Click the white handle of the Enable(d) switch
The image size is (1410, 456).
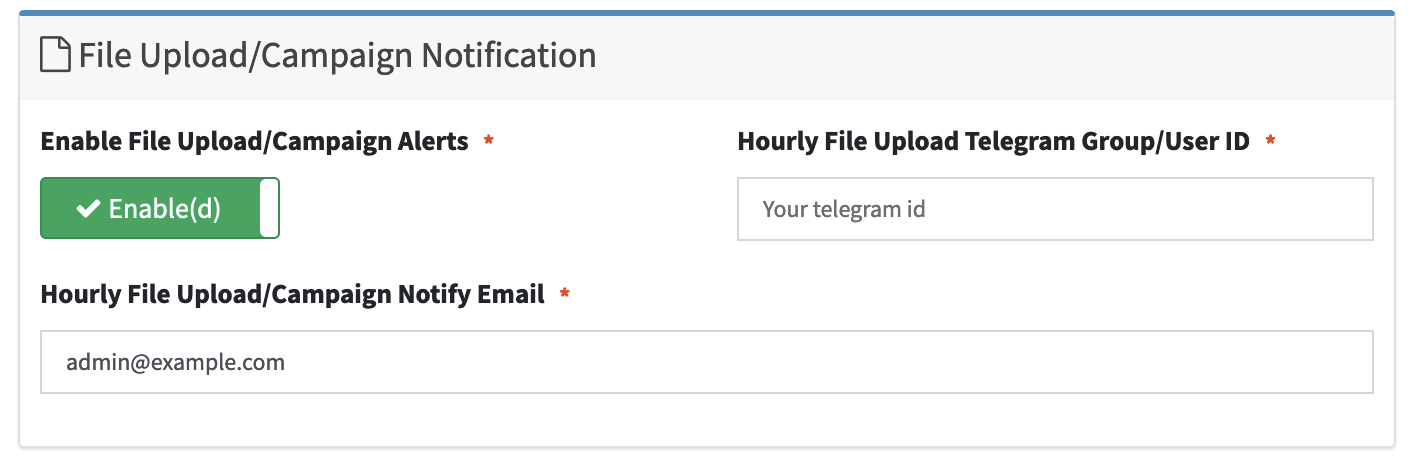click(x=269, y=208)
